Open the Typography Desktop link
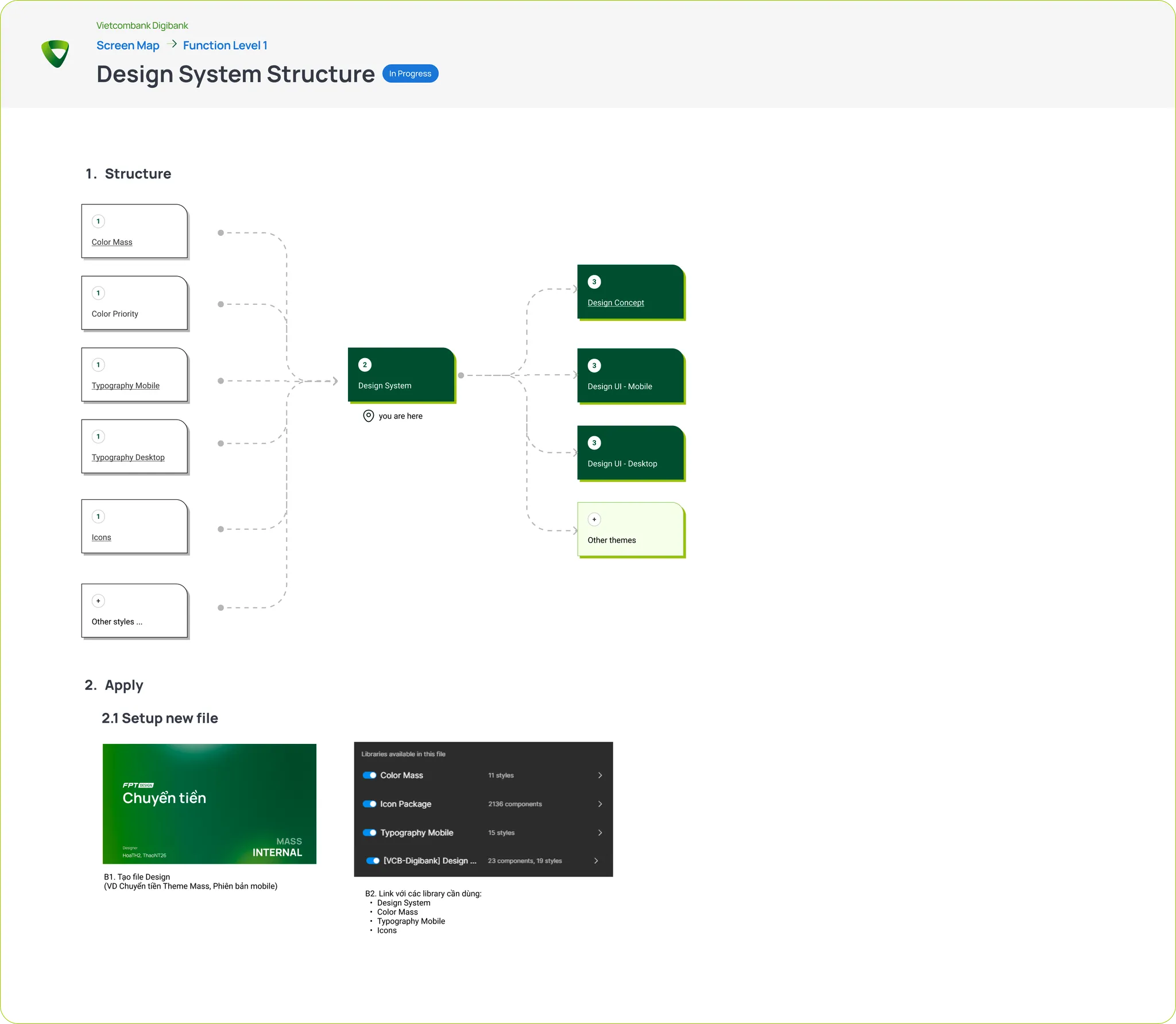This screenshot has width=1176, height=1024. point(128,457)
